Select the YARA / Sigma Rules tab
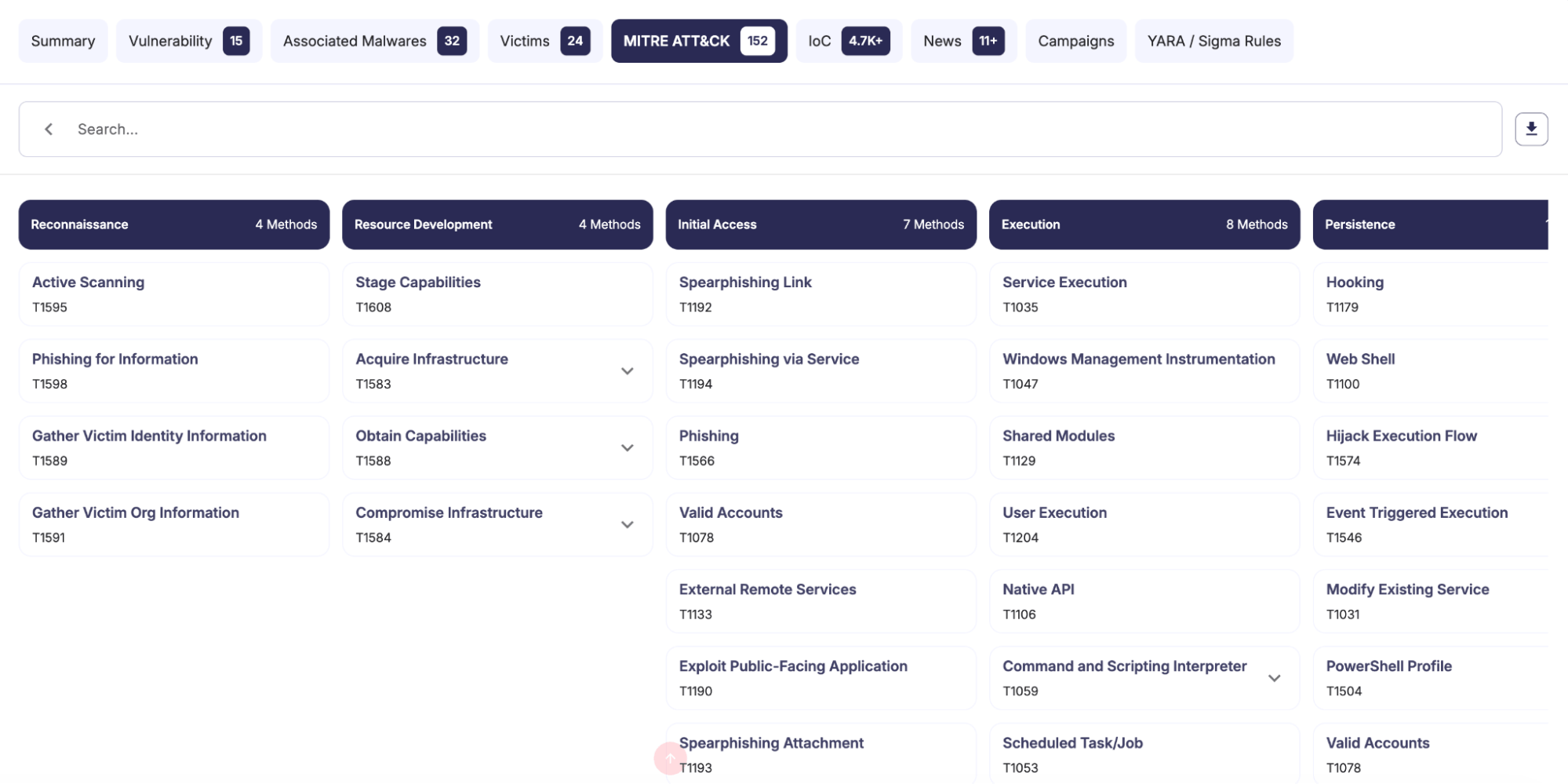 [x=1213, y=41]
